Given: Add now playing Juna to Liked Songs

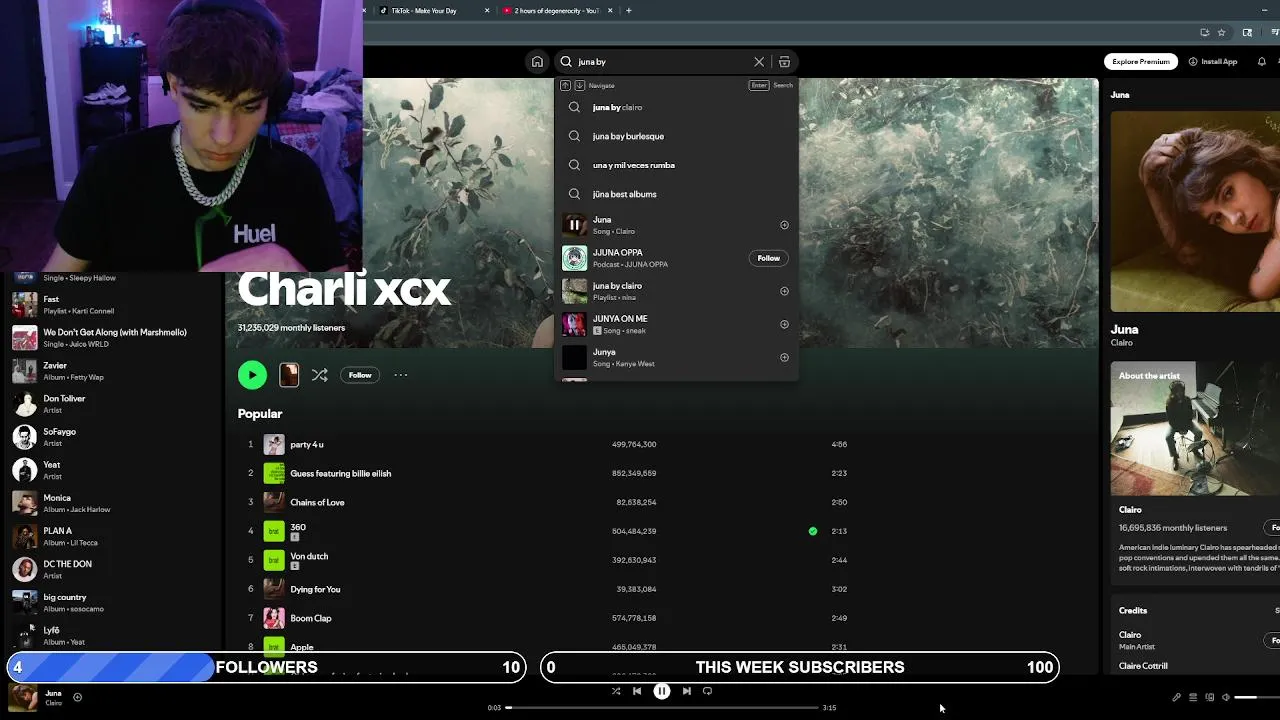Looking at the screenshot, I should [77, 697].
